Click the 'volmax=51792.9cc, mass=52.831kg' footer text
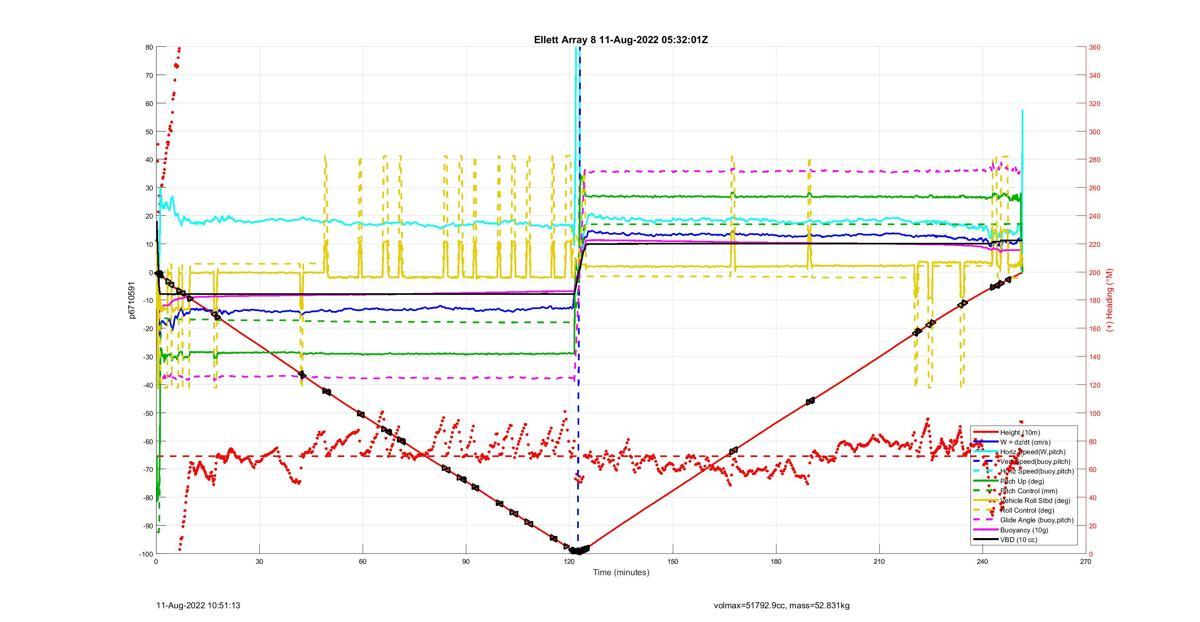 point(782,605)
